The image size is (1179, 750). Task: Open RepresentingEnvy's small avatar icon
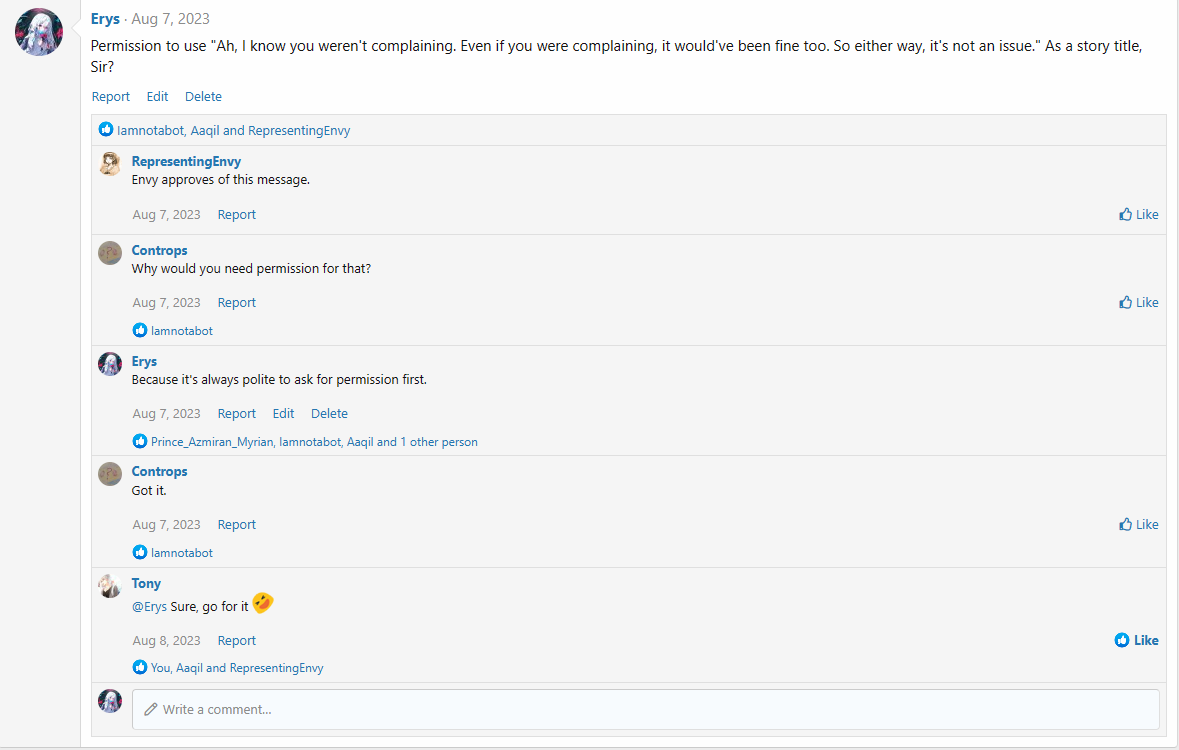point(110,164)
